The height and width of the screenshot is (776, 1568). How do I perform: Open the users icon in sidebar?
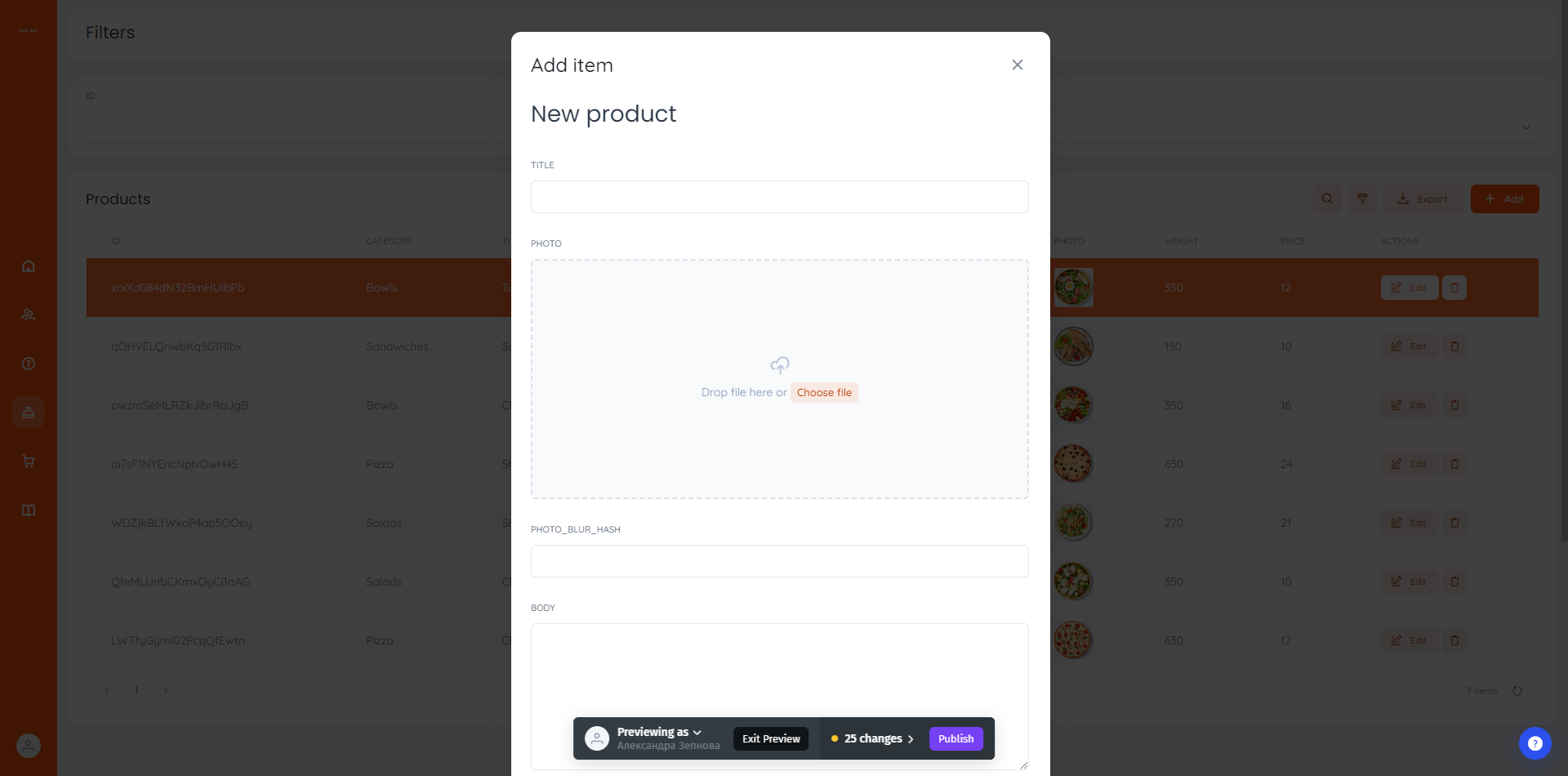[x=29, y=314]
